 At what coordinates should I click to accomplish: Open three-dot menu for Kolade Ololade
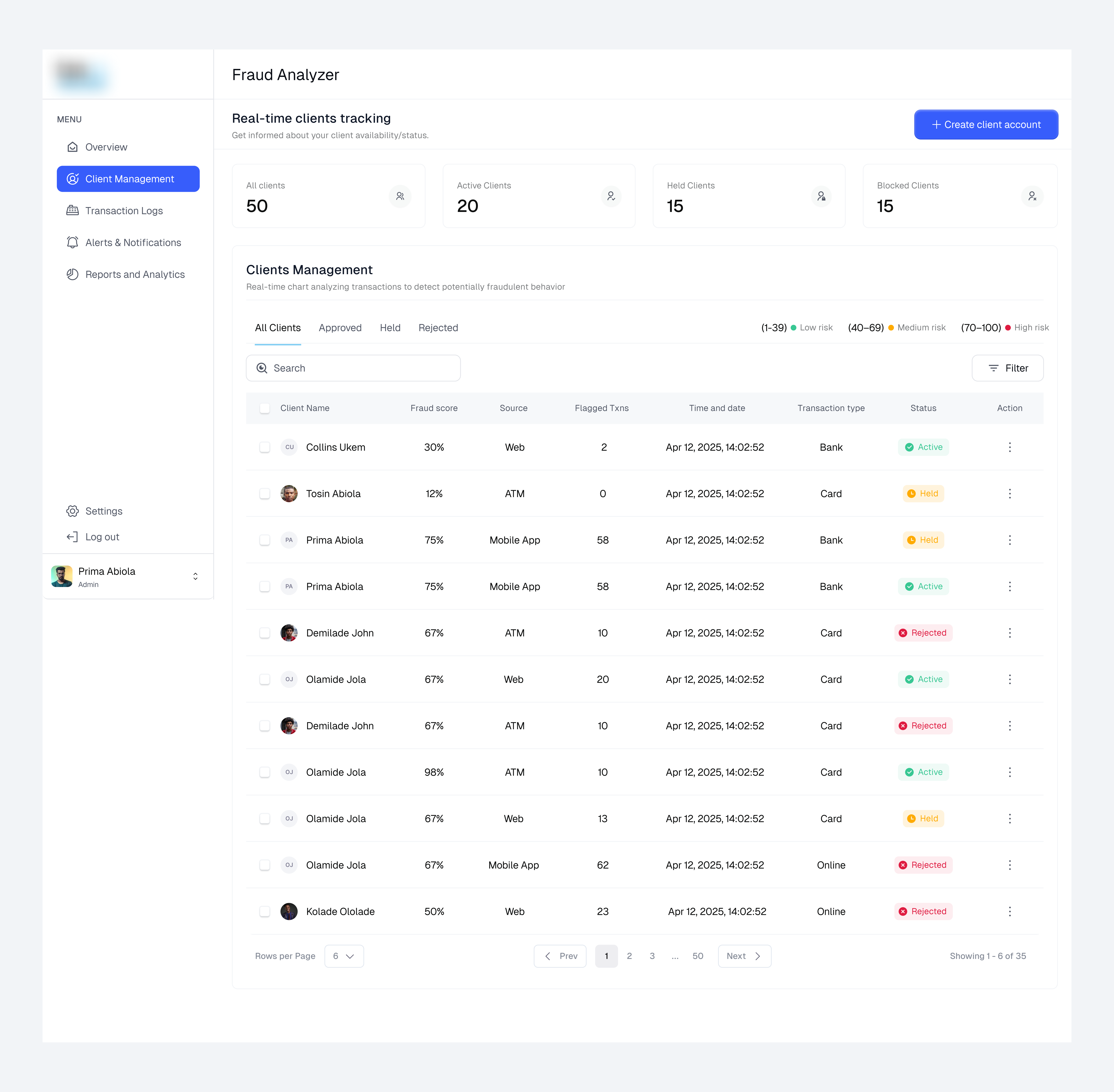click(1010, 911)
